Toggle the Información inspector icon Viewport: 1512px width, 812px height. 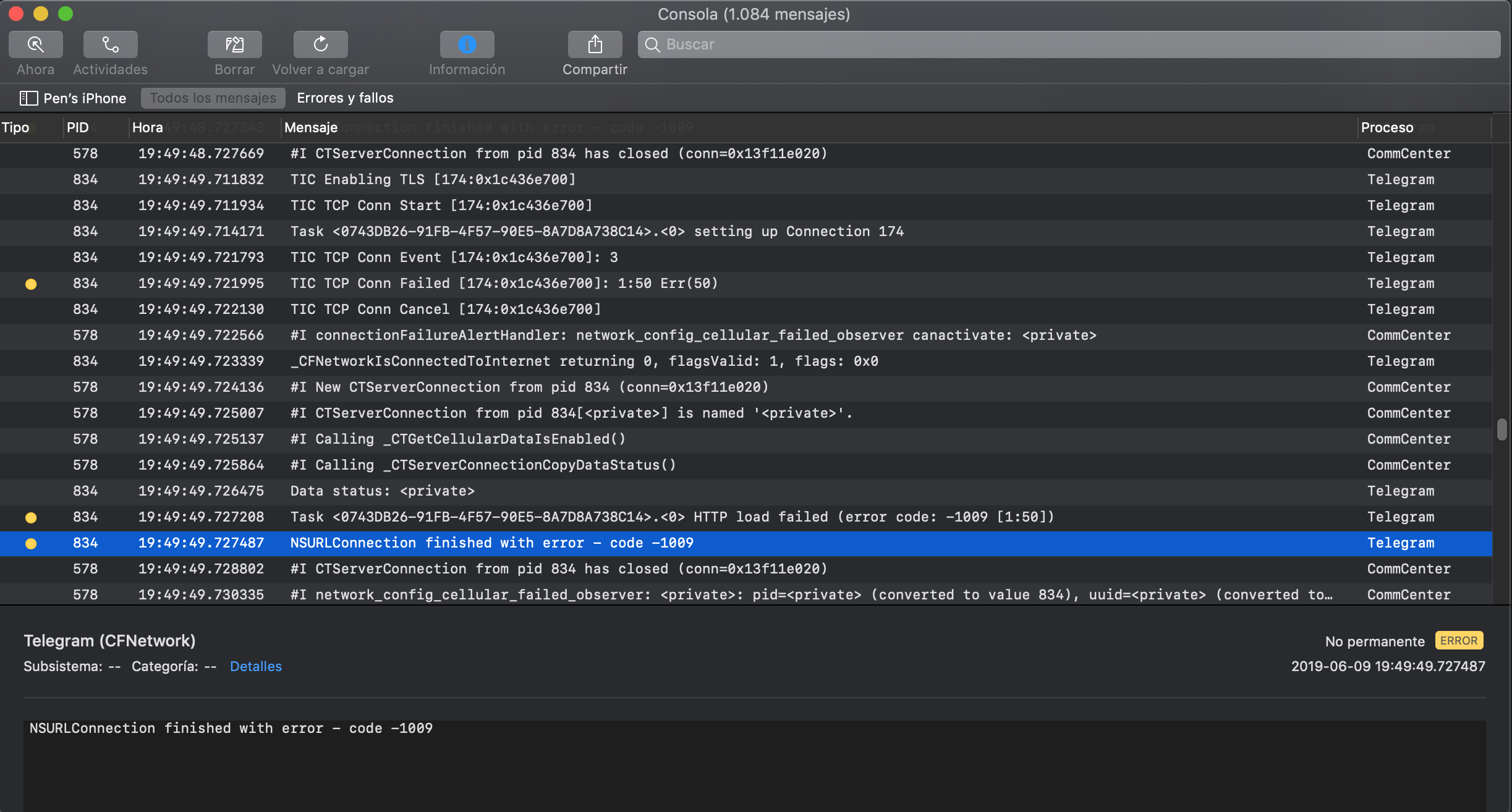point(467,44)
